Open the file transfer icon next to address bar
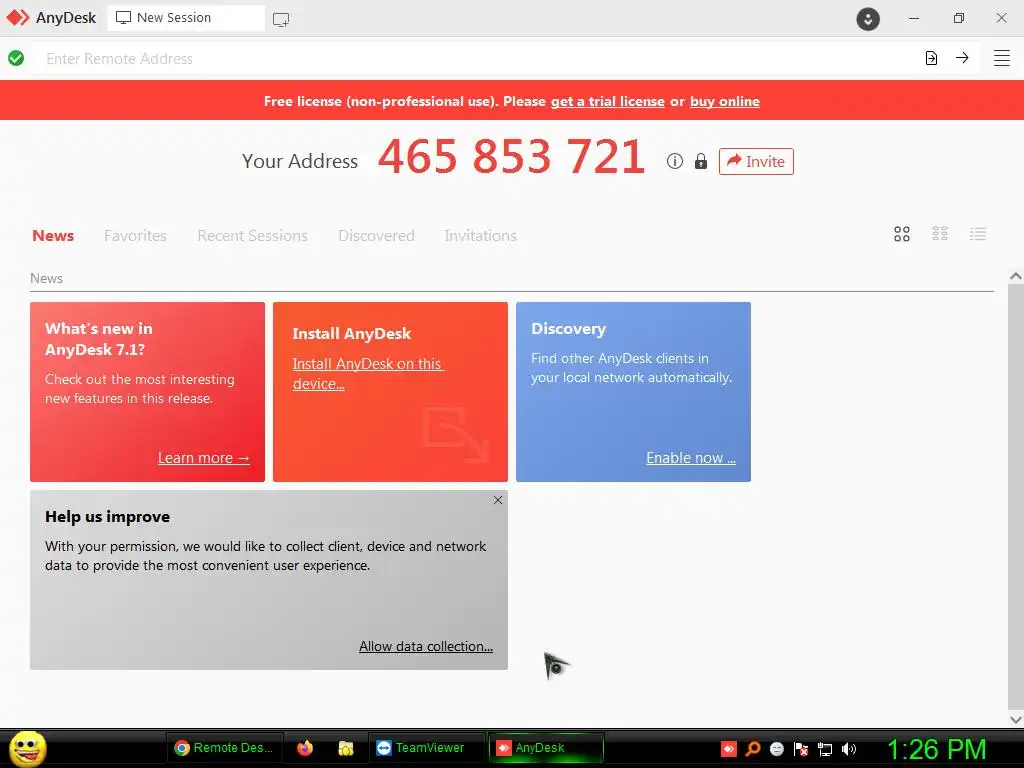This screenshot has height=768, width=1024. point(931,58)
